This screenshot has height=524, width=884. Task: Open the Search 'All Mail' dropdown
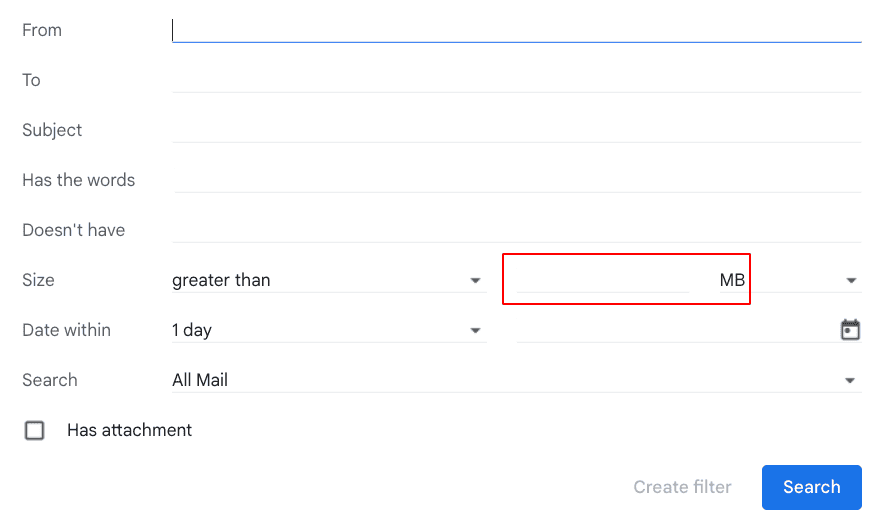[516, 380]
